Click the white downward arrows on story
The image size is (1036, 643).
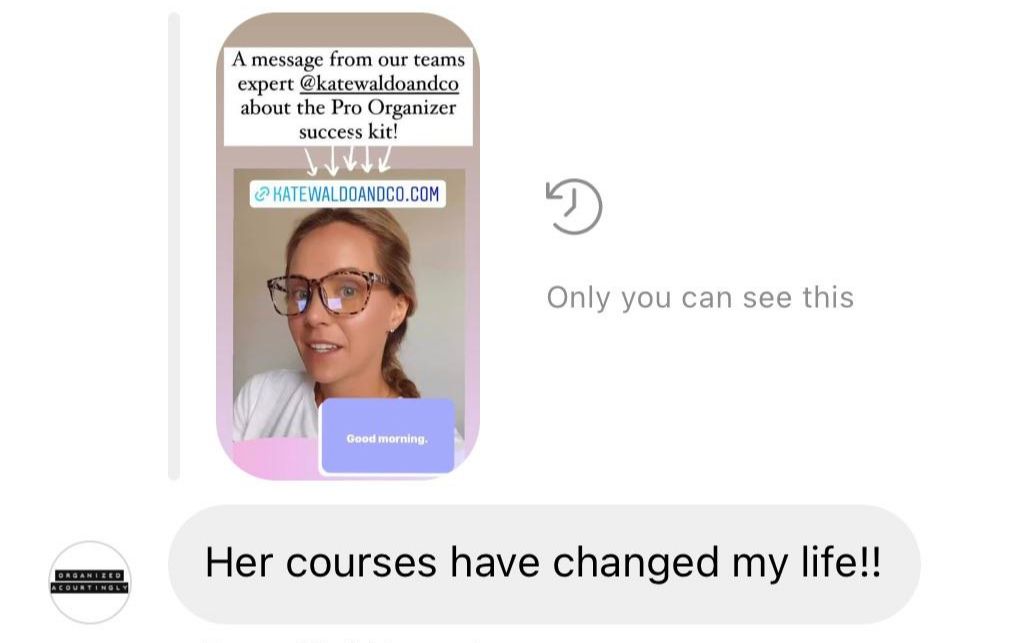pos(348,161)
